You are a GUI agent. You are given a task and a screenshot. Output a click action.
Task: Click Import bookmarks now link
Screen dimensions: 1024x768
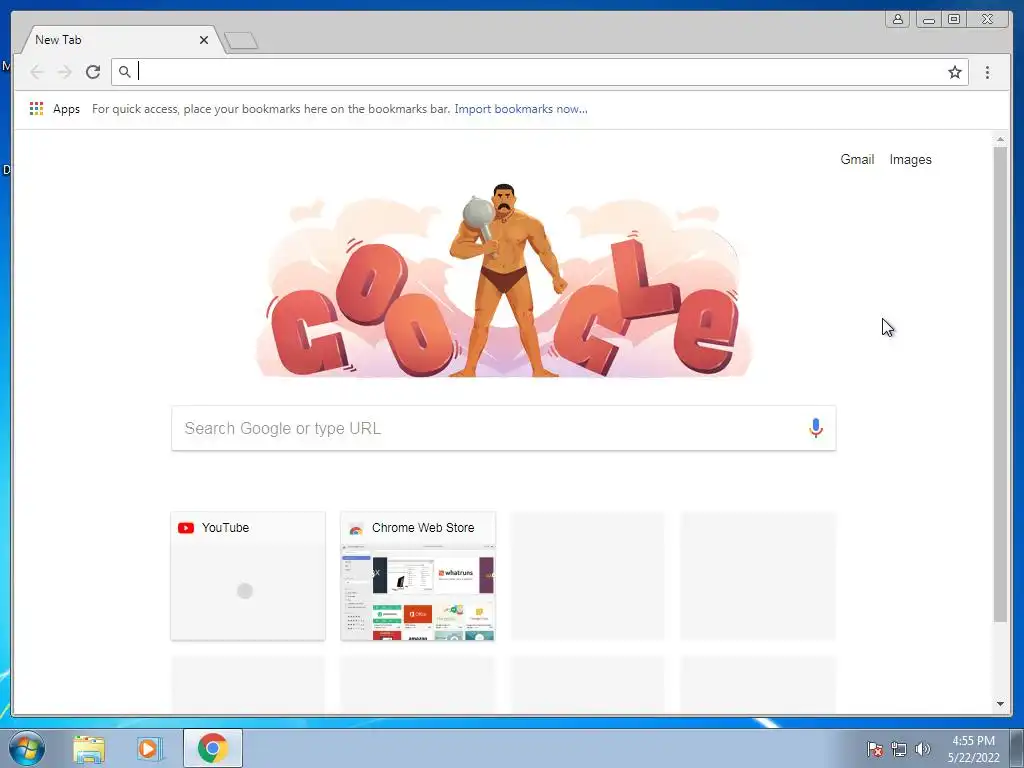[x=520, y=109]
